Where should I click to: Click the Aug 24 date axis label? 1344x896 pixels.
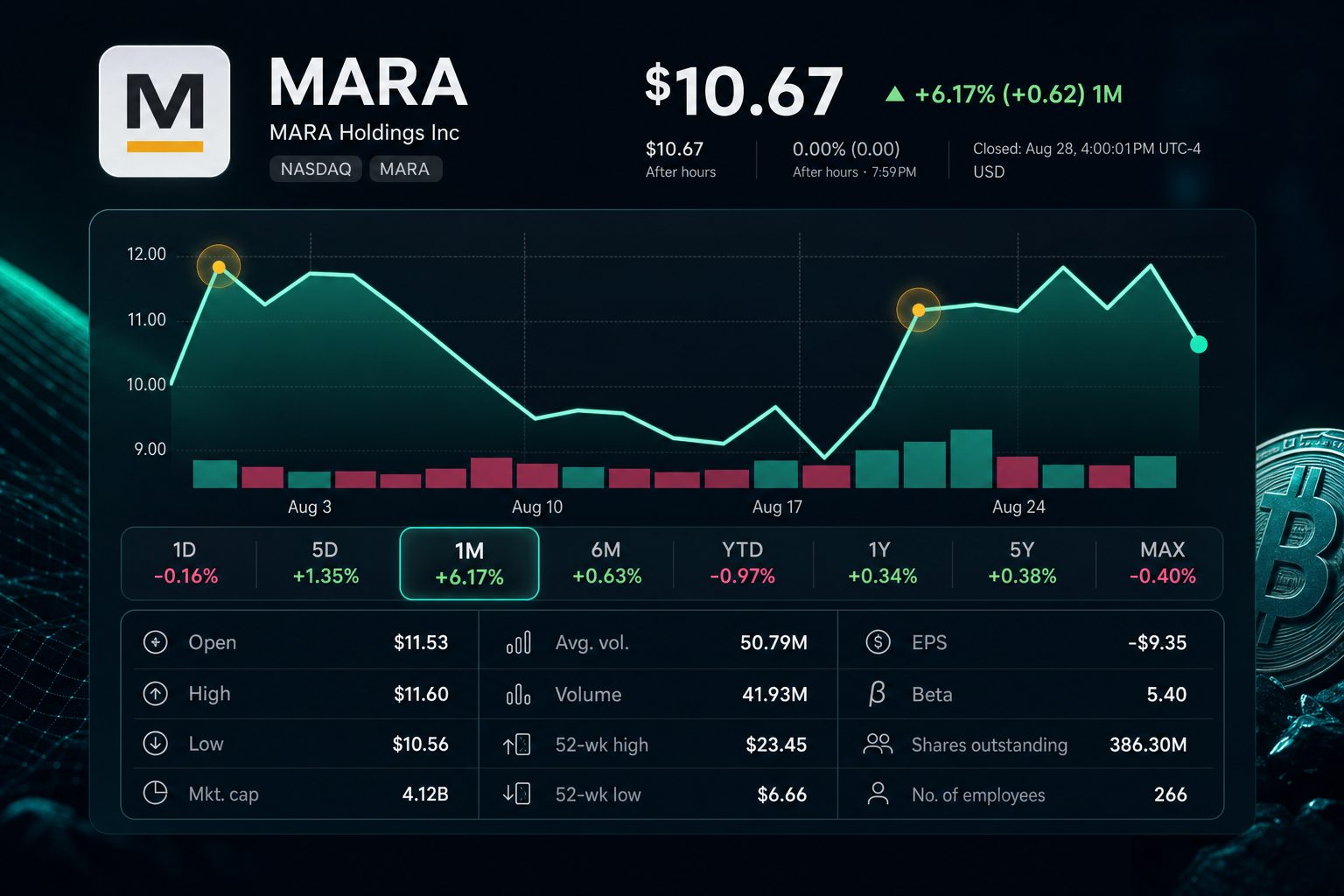1018,507
